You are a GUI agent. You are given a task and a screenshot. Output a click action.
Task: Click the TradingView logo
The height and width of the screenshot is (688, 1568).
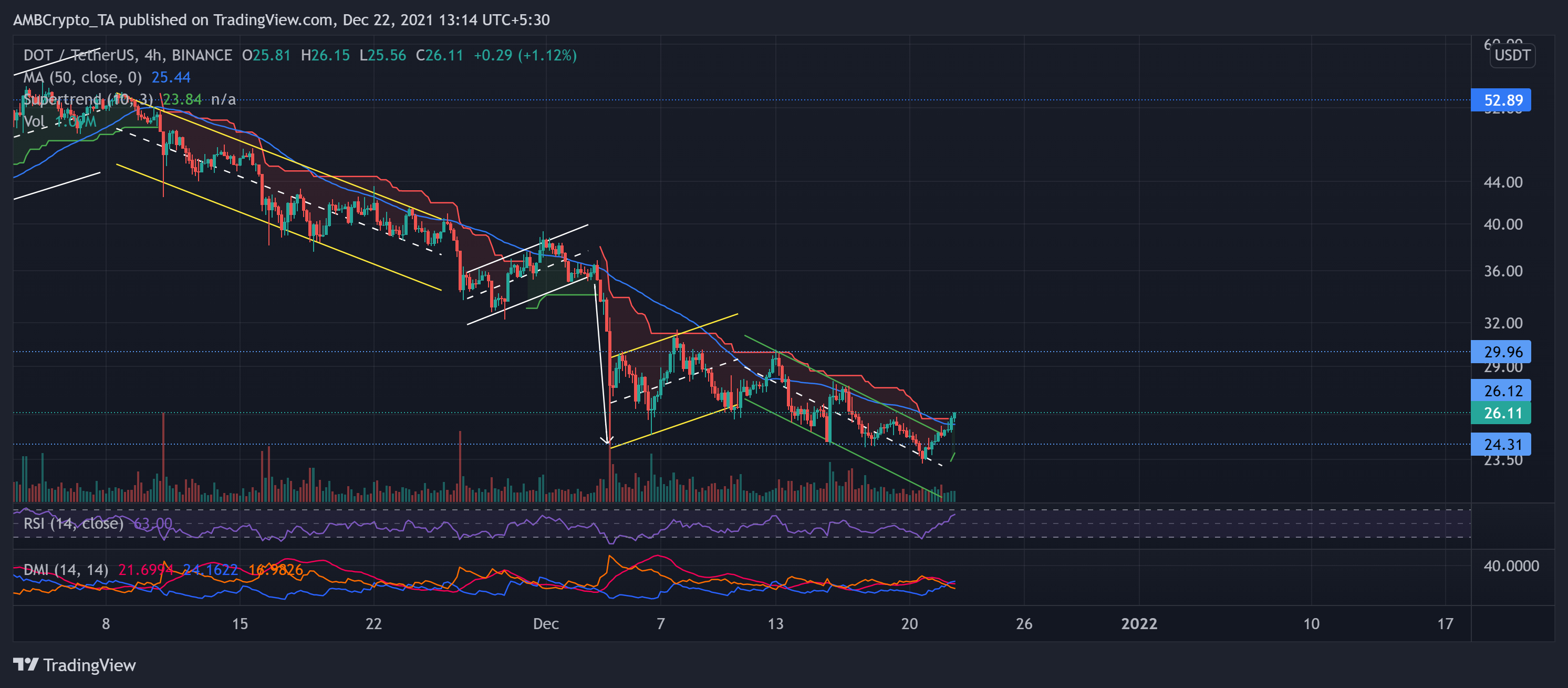[74, 665]
